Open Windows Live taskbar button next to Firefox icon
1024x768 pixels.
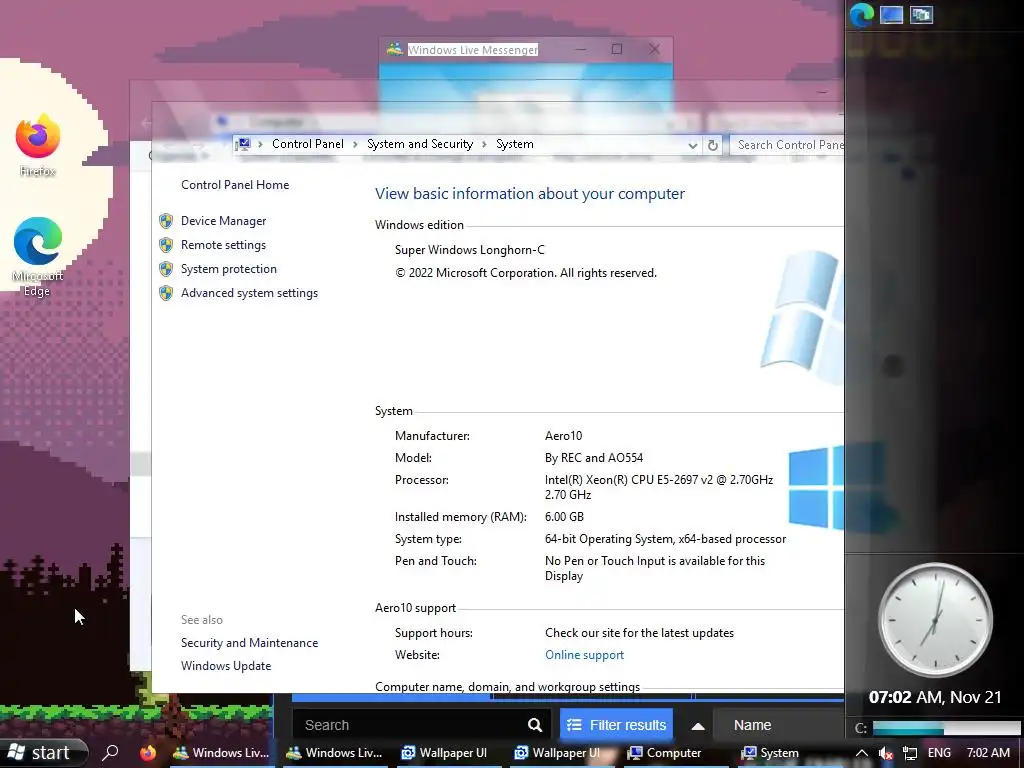(x=221, y=753)
